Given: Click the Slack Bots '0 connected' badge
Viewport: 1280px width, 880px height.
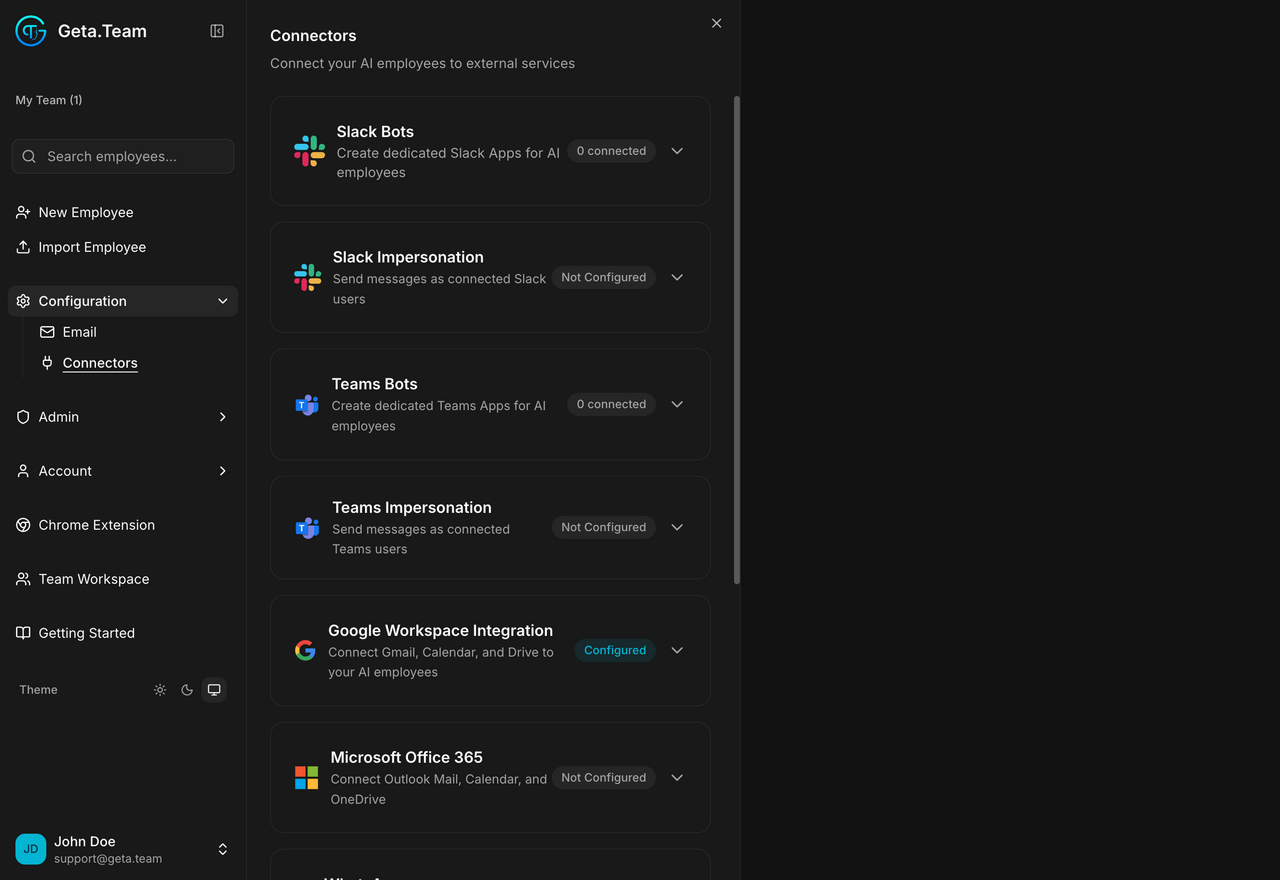Looking at the screenshot, I should coord(611,151).
